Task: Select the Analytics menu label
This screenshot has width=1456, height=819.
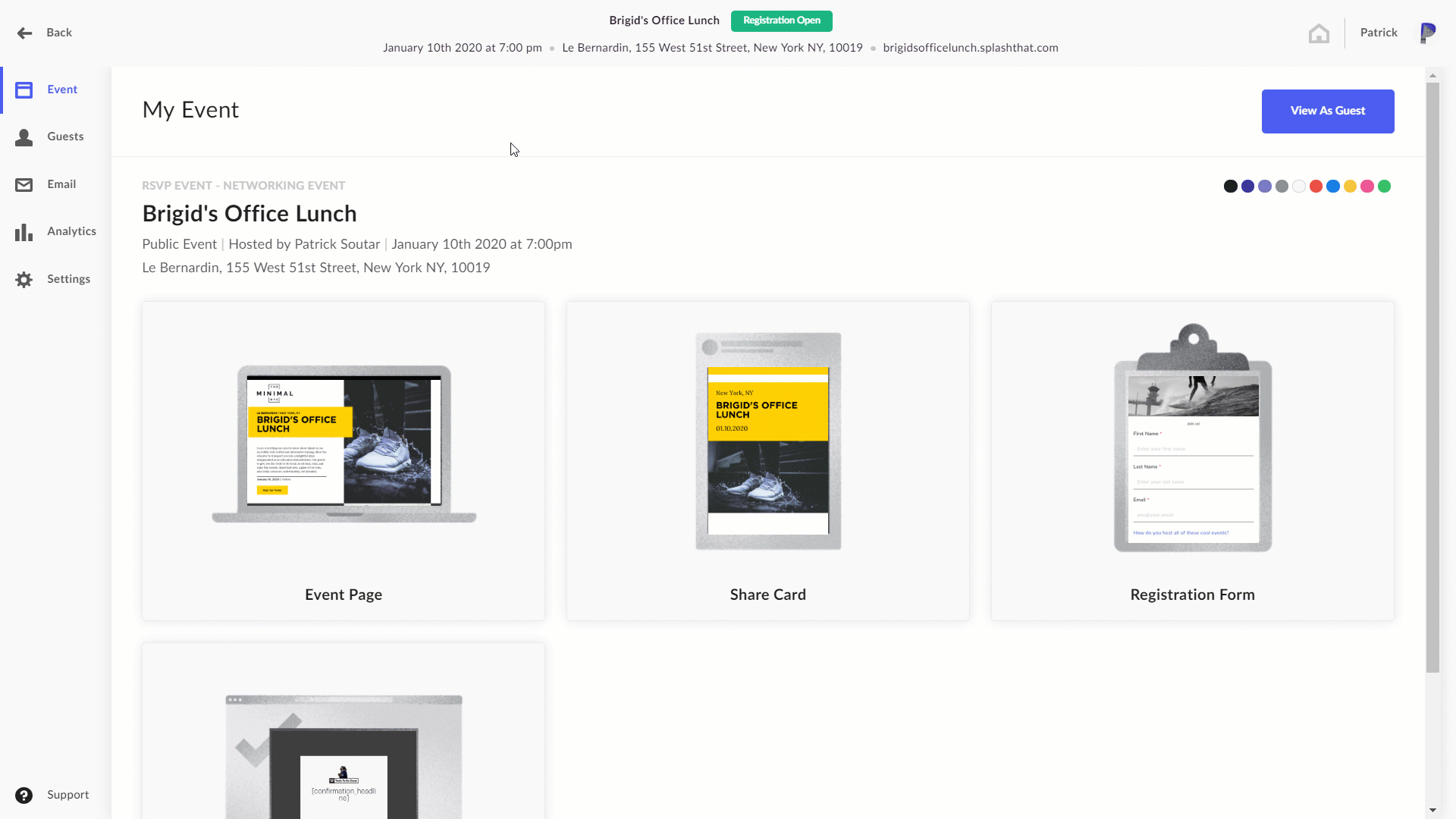Action: pyautogui.click(x=71, y=231)
